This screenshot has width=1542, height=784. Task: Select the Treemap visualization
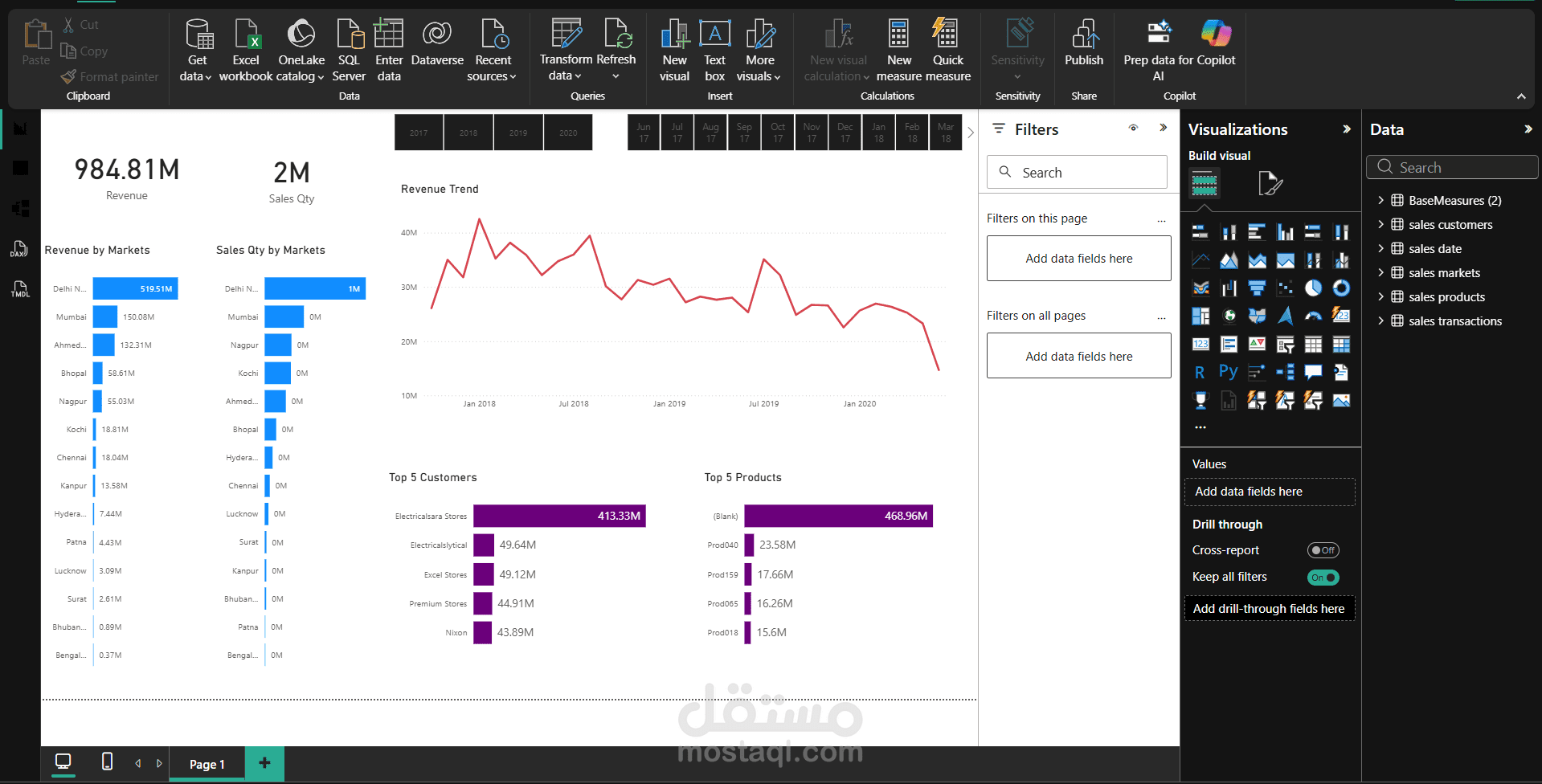[1200, 316]
